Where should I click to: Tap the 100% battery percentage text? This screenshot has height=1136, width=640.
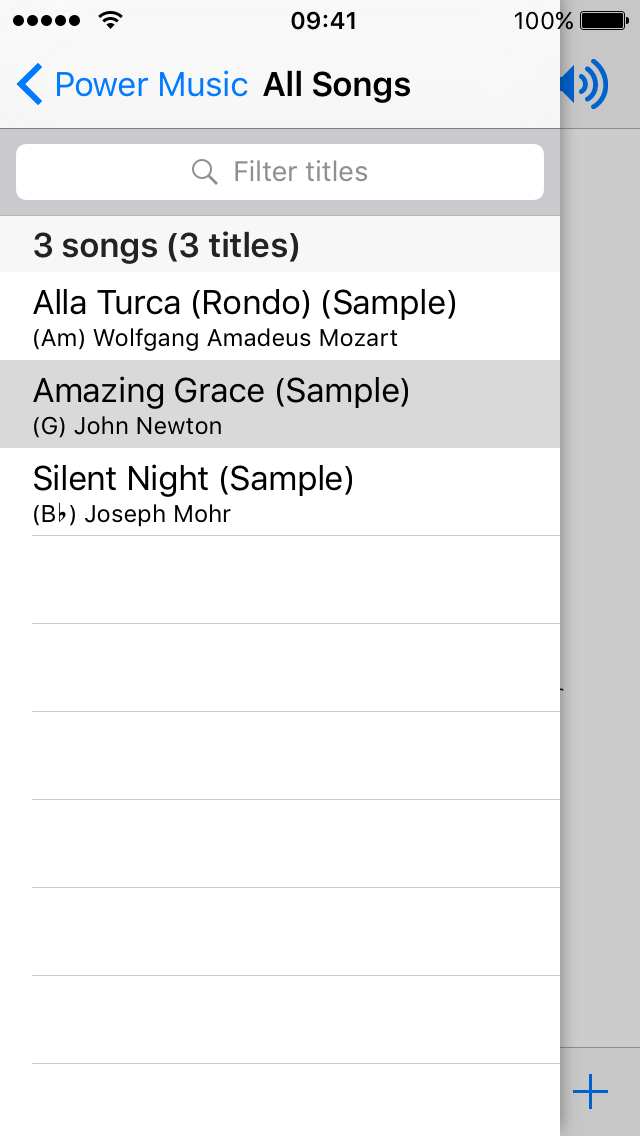543,20
